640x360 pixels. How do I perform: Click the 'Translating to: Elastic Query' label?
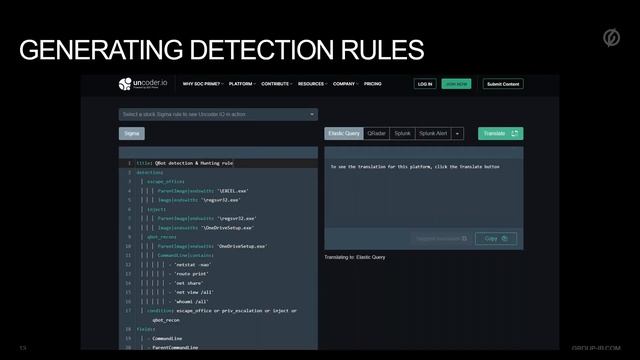(x=355, y=257)
